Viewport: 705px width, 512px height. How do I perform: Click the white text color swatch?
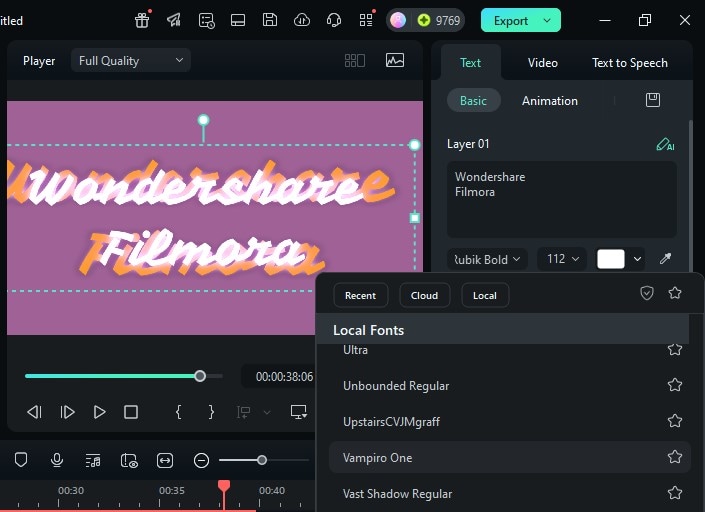click(610, 259)
